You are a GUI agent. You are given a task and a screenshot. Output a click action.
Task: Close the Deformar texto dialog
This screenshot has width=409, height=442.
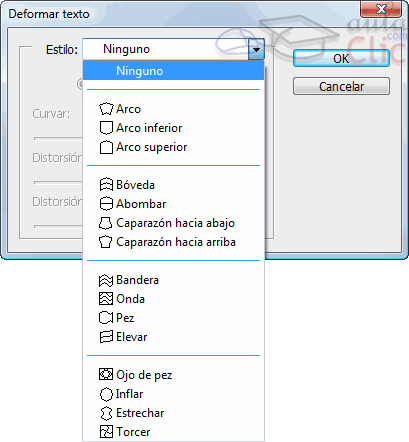pos(381,9)
